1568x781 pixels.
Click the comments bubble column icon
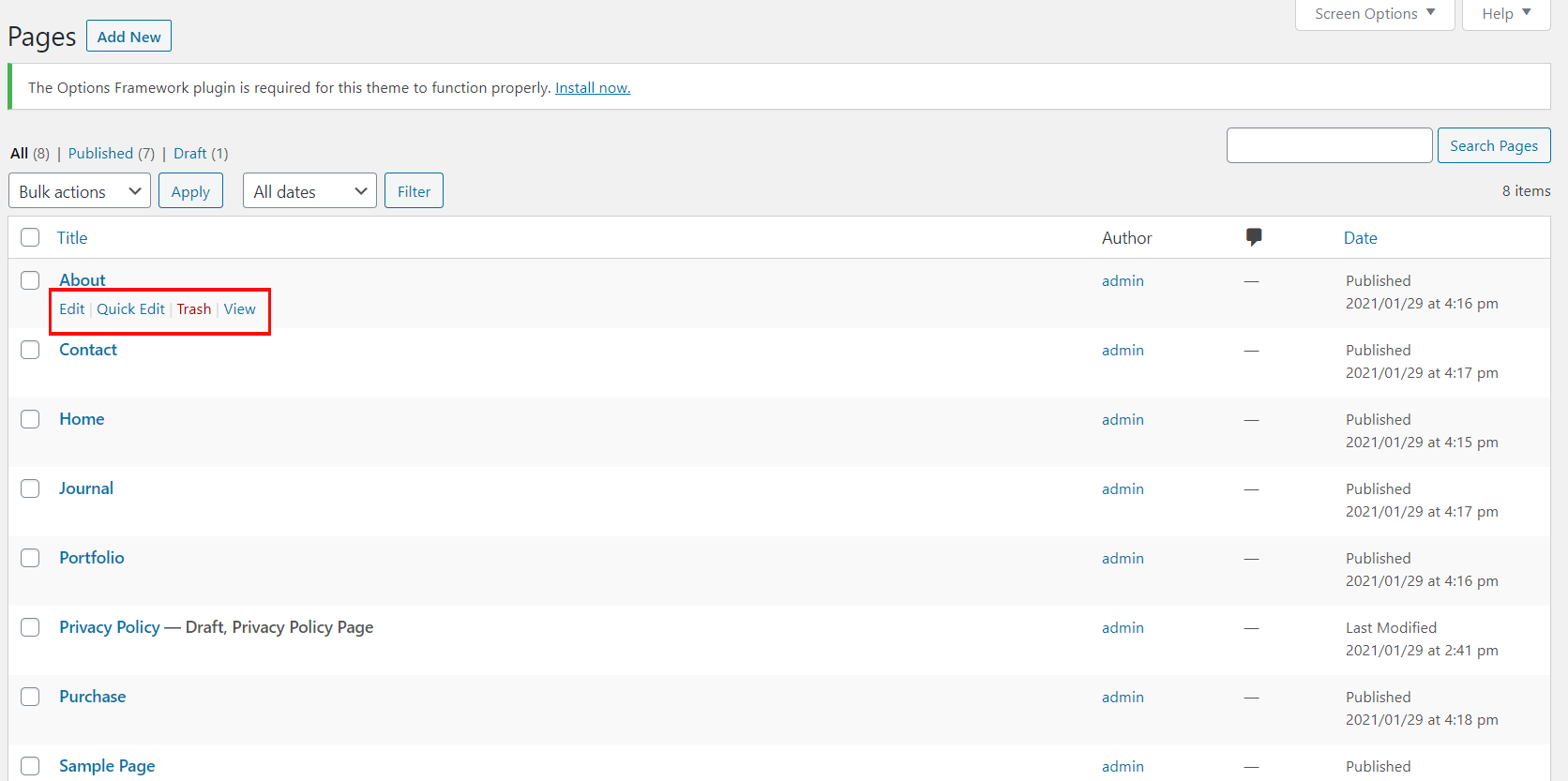(1254, 237)
